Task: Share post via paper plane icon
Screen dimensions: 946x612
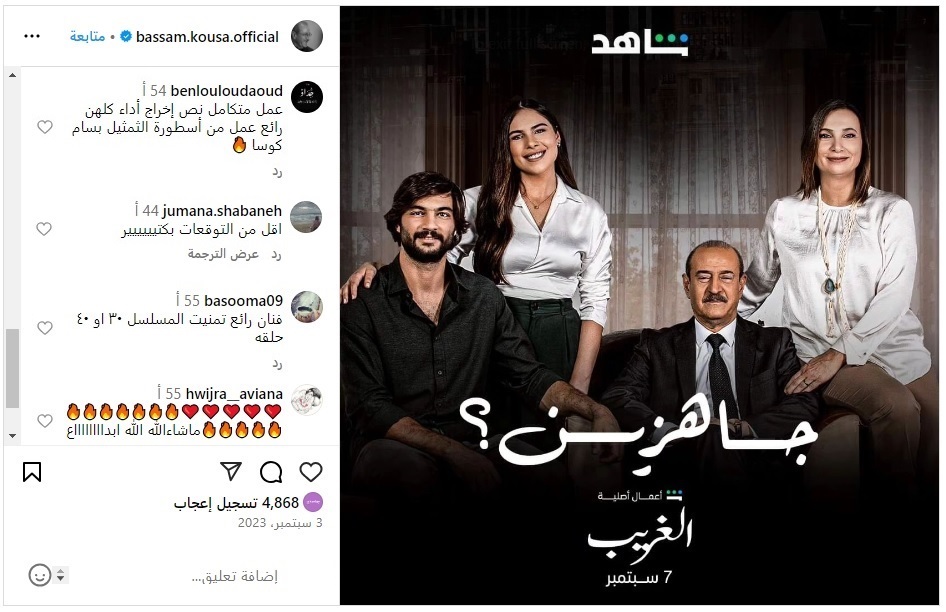Action: 231,471
